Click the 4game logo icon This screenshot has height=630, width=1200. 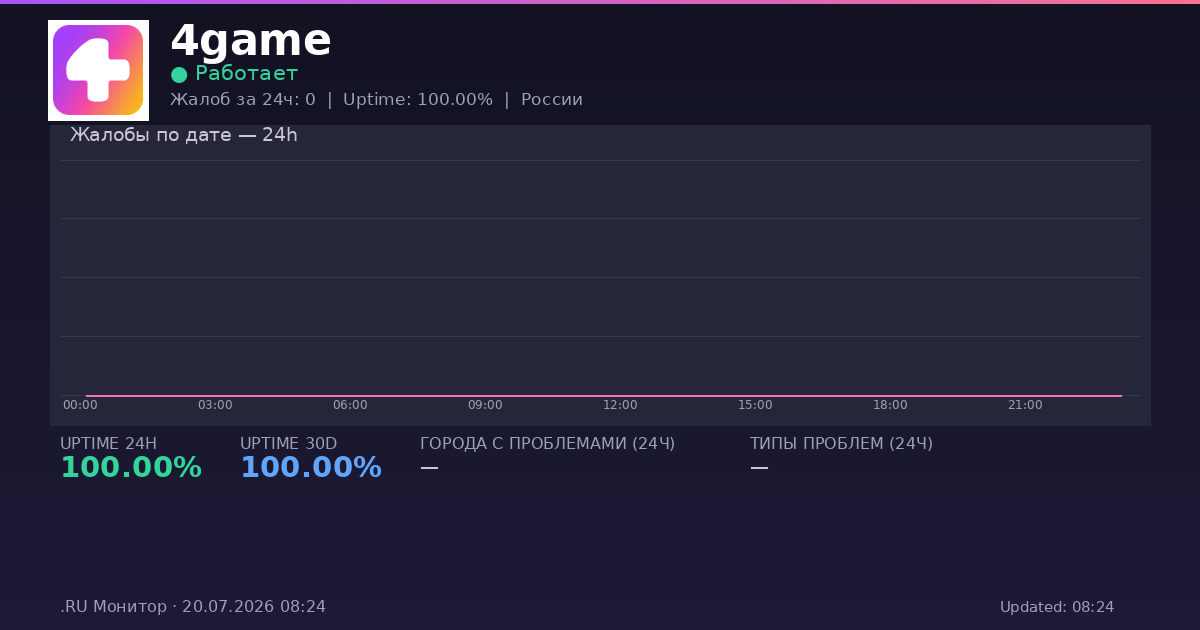(x=98, y=70)
